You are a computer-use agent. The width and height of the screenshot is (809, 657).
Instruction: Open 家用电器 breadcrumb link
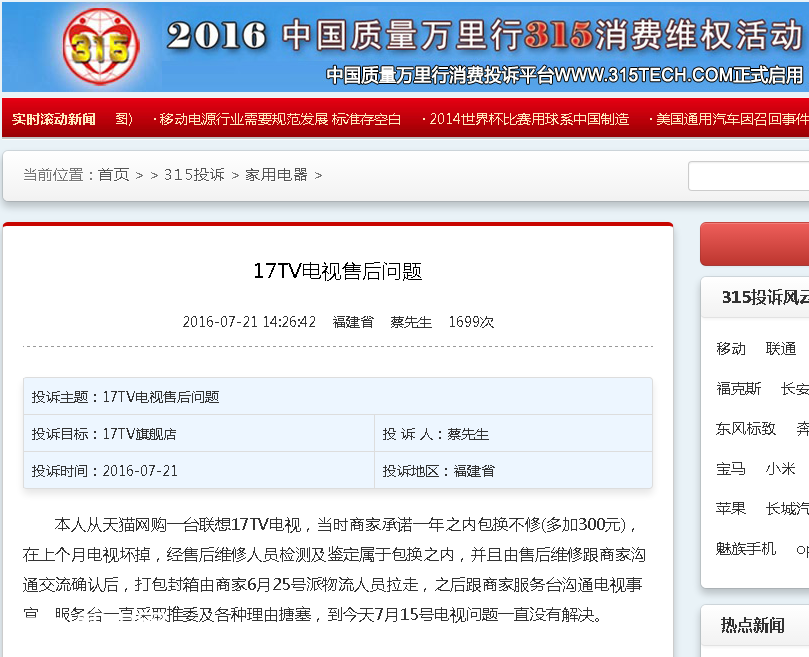pyautogui.click(x=276, y=175)
